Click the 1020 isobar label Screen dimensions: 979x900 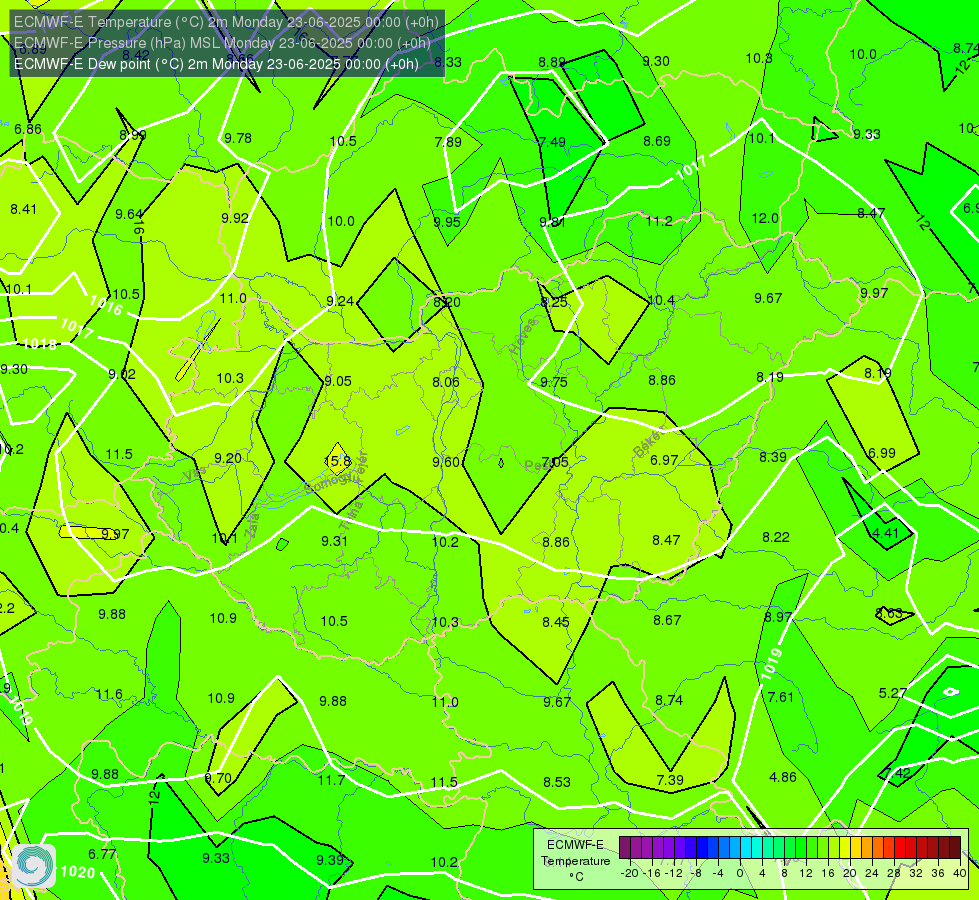pos(78,872)
